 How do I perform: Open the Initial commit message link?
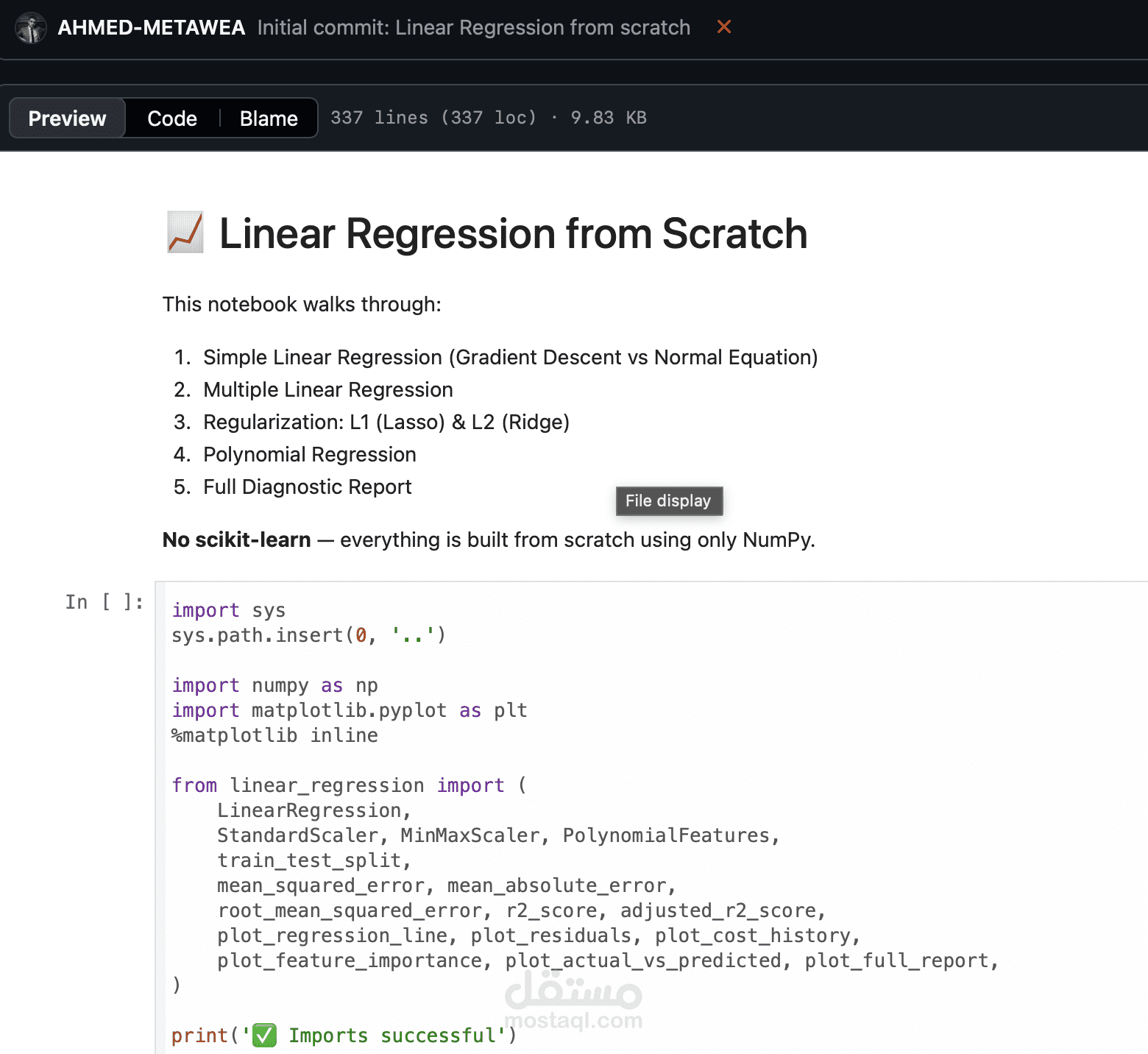tap(473, 27)
